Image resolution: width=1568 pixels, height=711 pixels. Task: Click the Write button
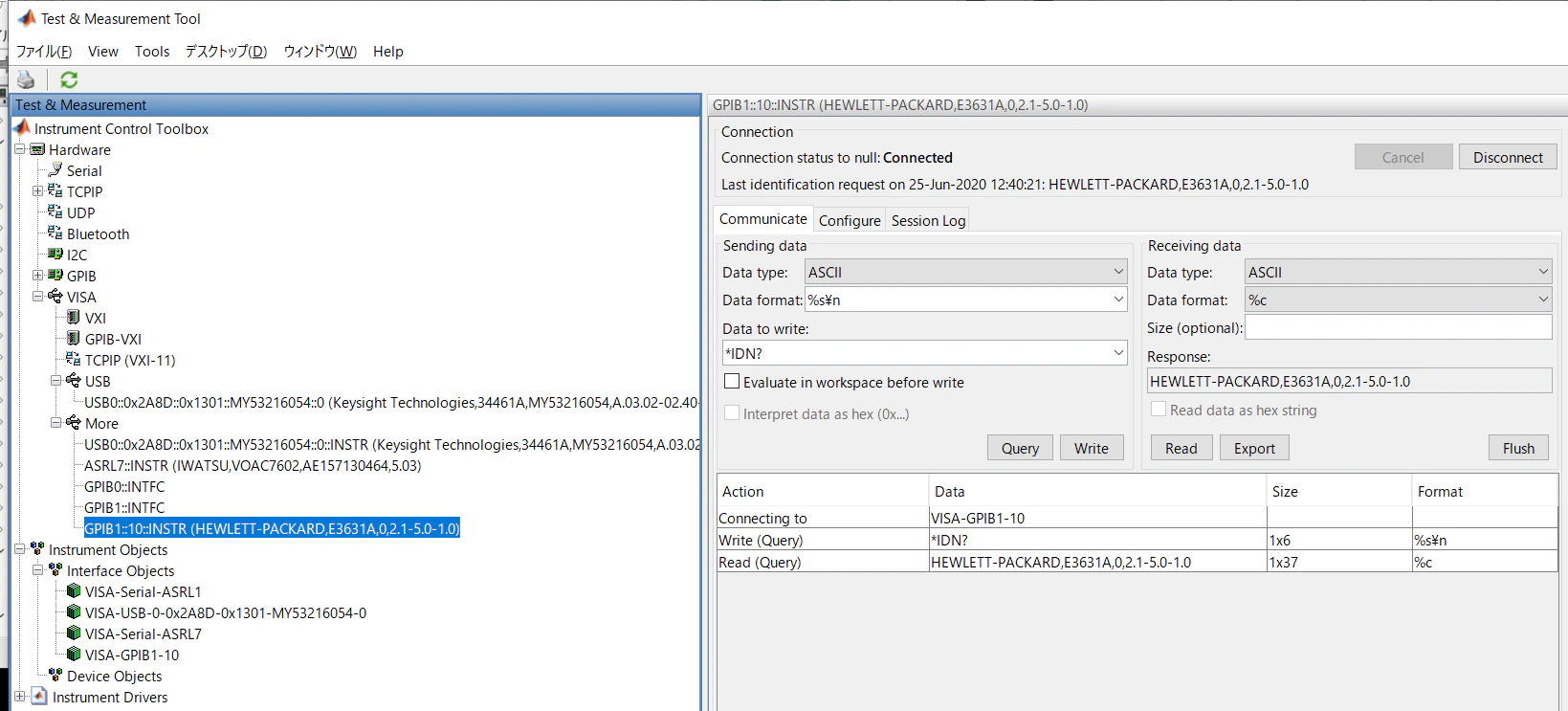[1091, 448]
